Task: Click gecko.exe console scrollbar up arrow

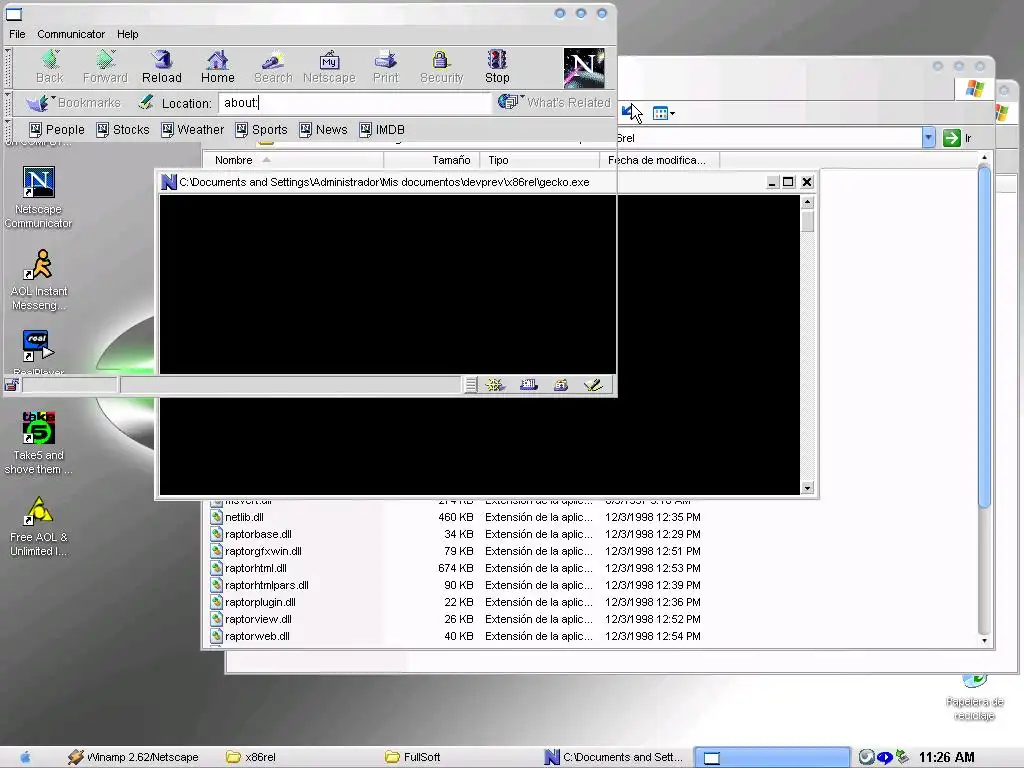Action: [x=808, y=202]
